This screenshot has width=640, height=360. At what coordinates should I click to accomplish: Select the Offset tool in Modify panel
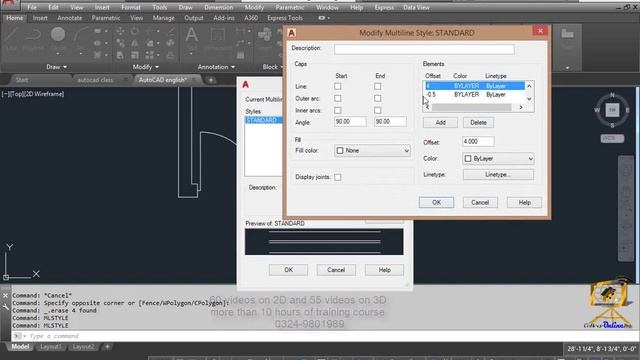[171, 55]
